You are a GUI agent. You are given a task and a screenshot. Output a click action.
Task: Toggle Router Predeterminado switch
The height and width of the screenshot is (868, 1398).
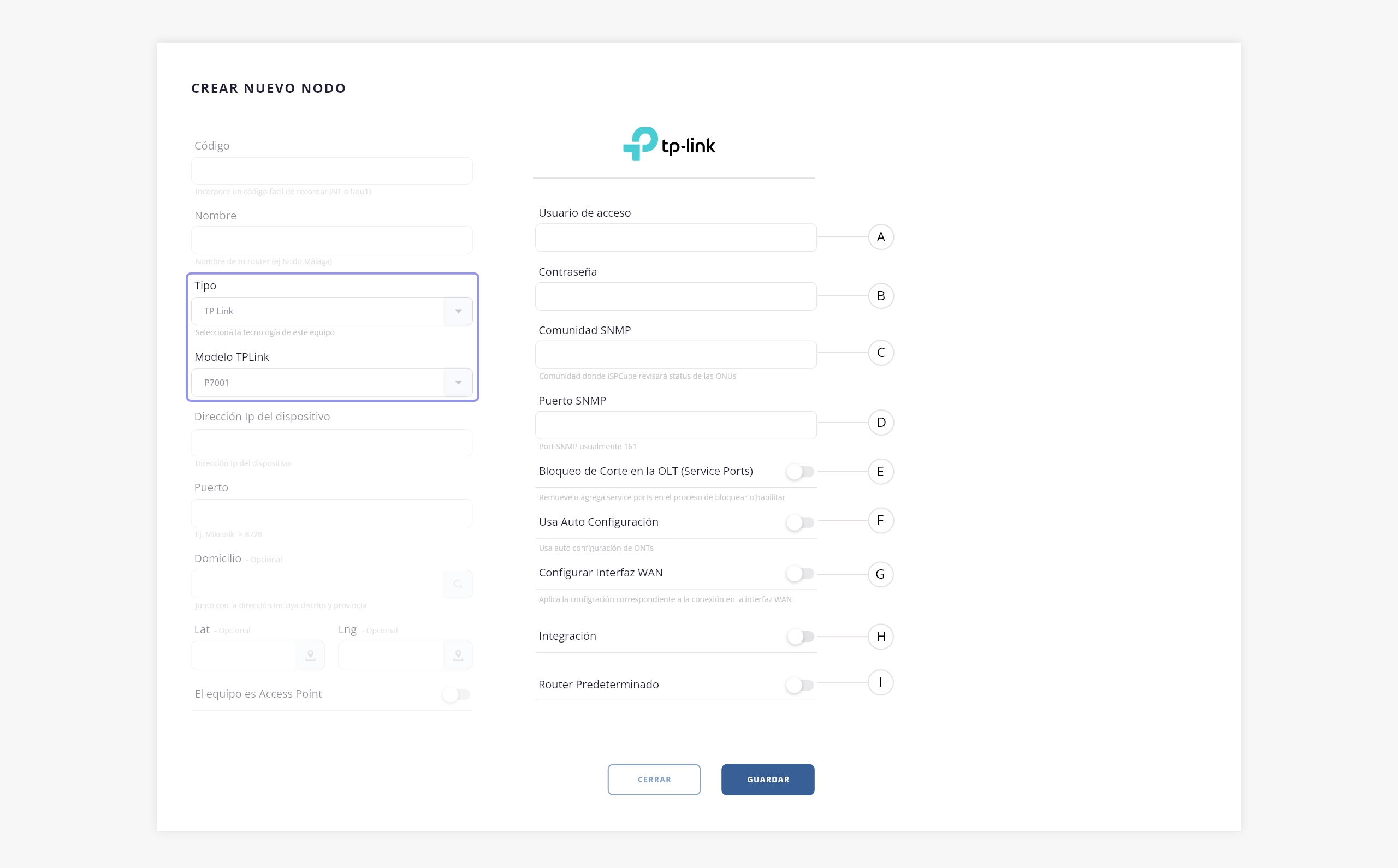pos(801,685)
